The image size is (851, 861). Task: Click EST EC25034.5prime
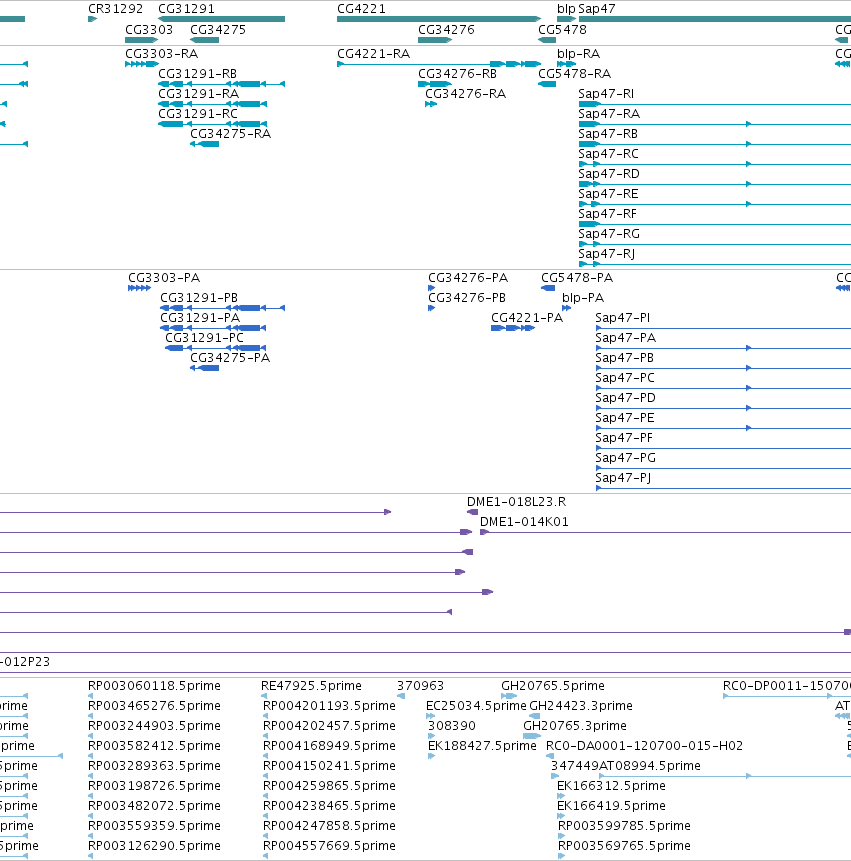476,706
